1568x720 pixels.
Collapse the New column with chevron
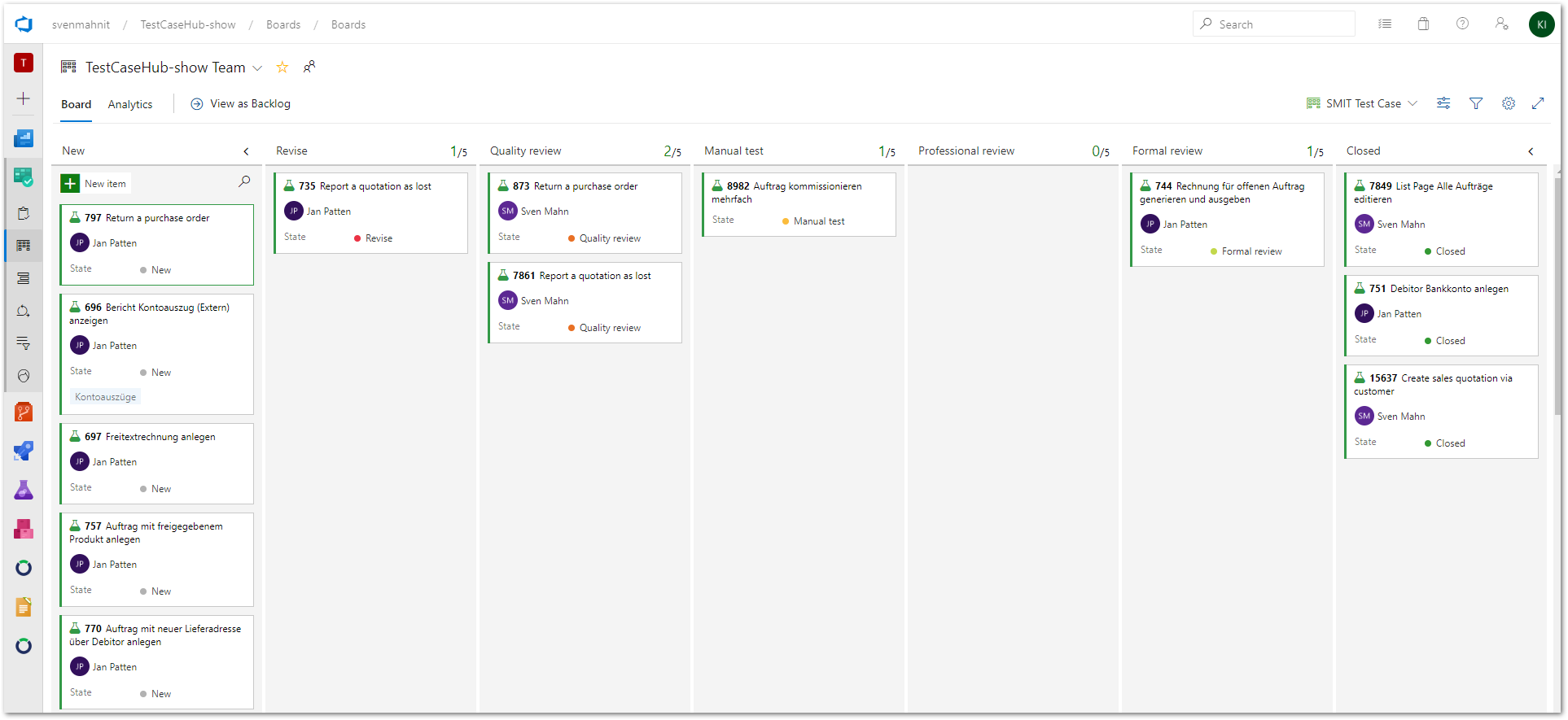246,151
